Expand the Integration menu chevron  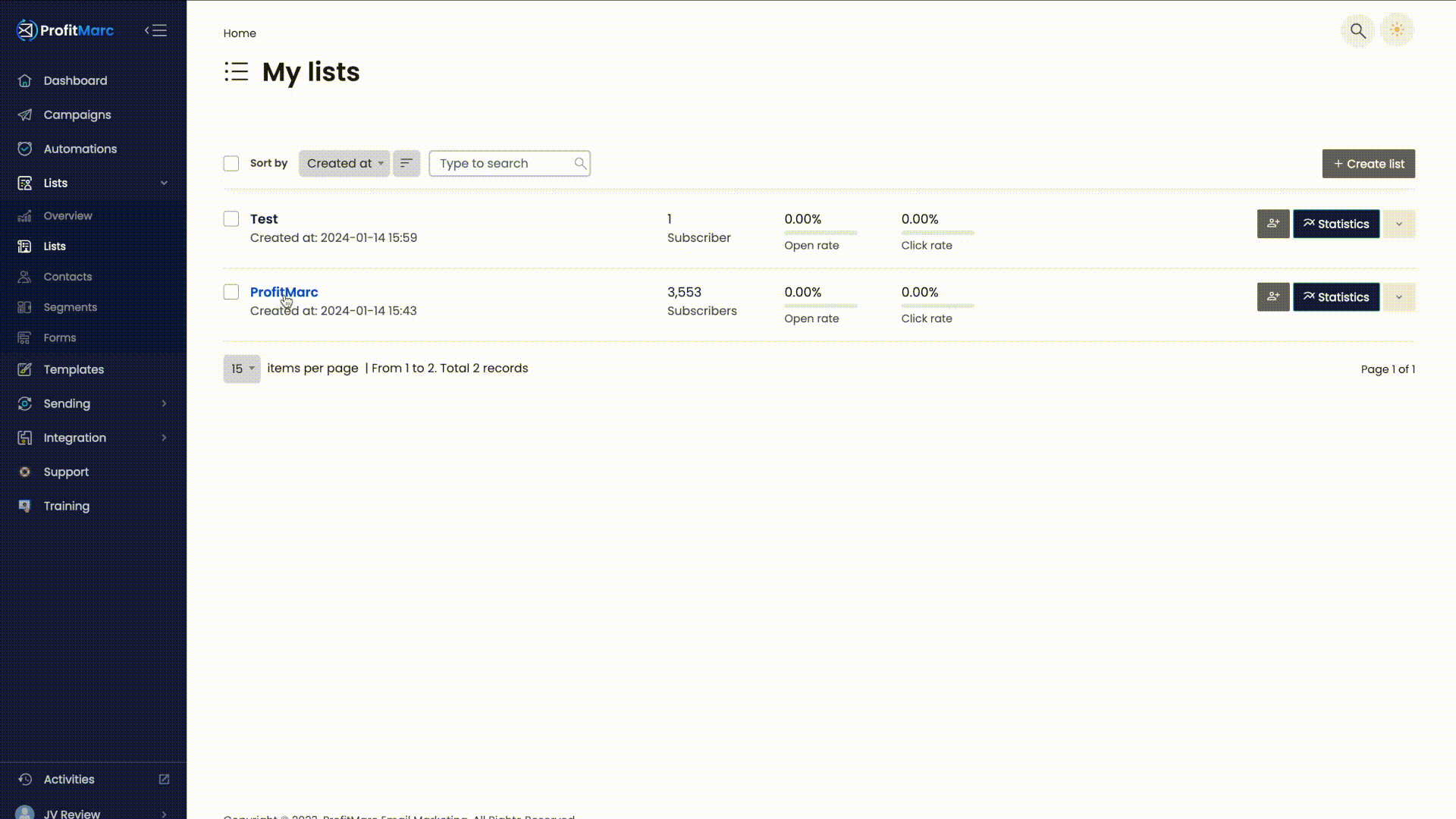(164, 438)
